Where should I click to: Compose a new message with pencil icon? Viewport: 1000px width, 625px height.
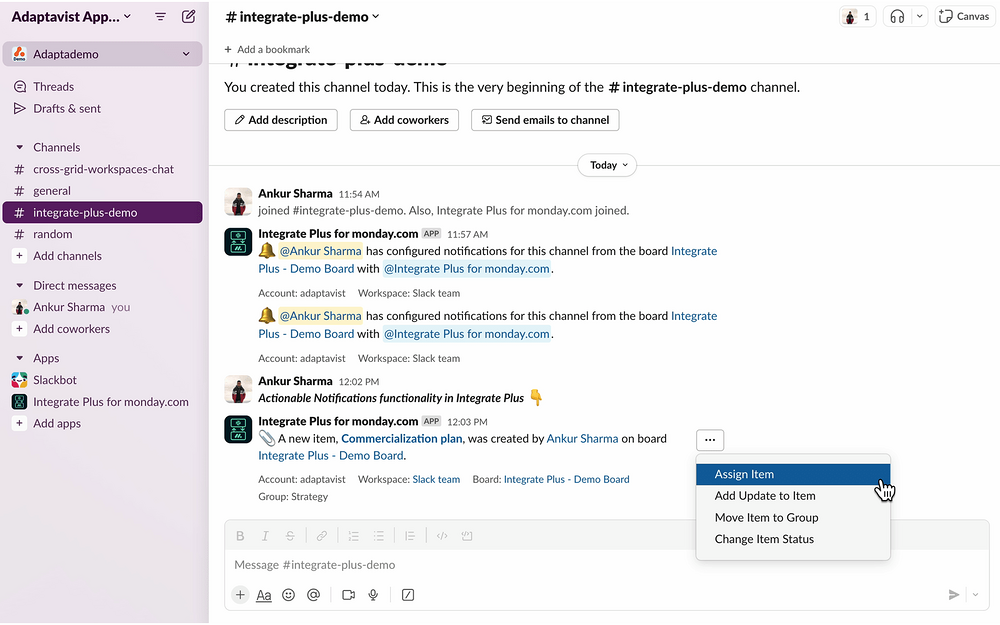click(x=188, y=17)
